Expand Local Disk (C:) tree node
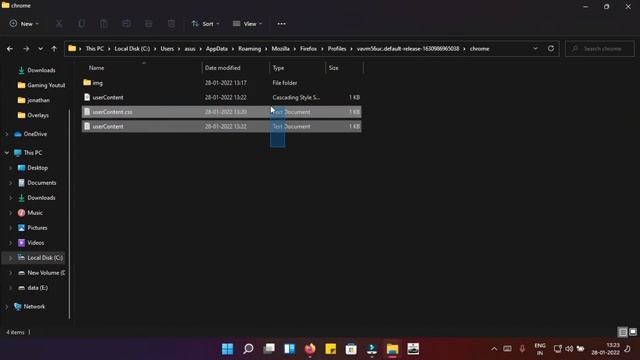The width and height of the screenshot is (640, 360). point(11,258)
